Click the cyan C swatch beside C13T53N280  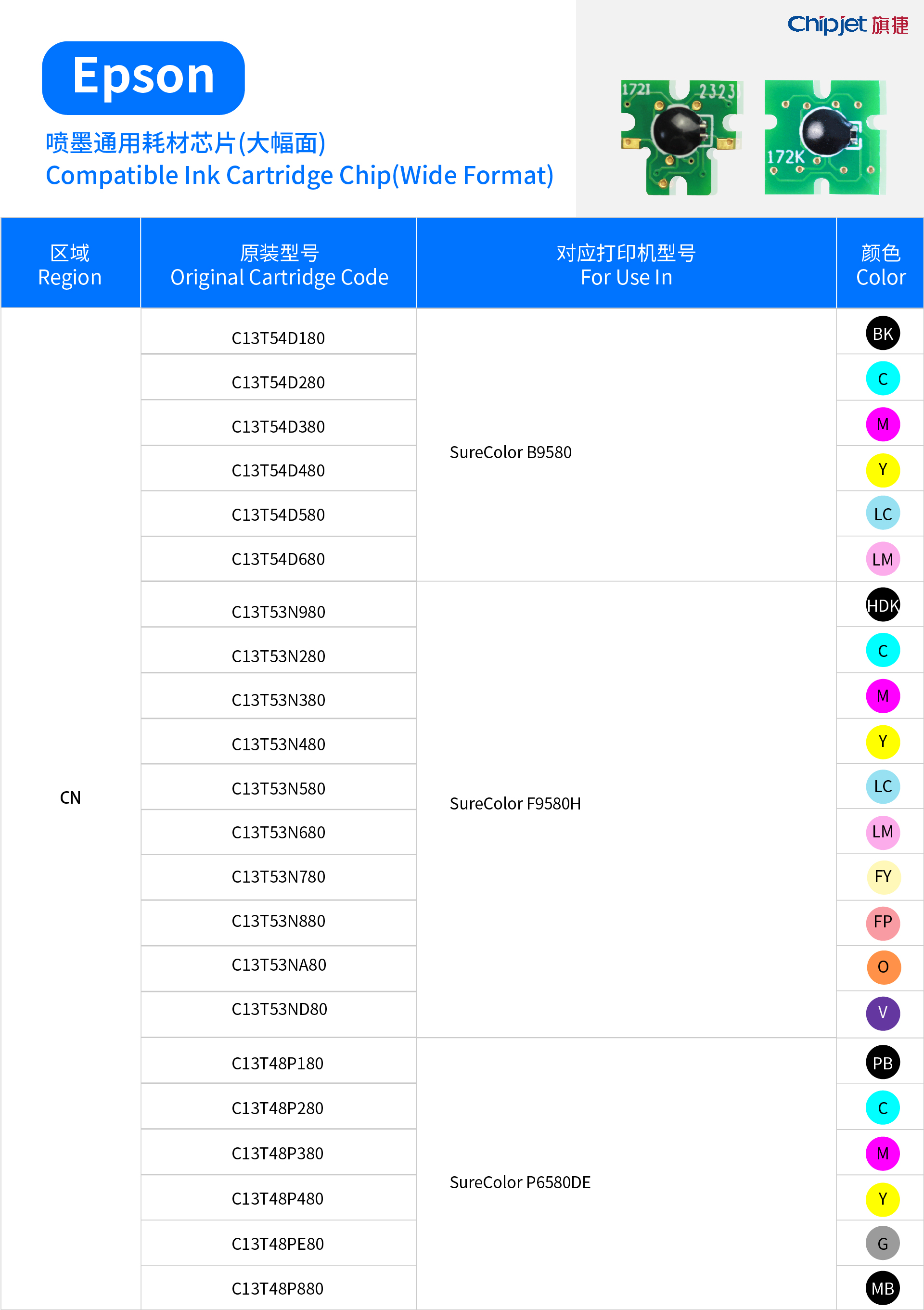coord(883,651)
